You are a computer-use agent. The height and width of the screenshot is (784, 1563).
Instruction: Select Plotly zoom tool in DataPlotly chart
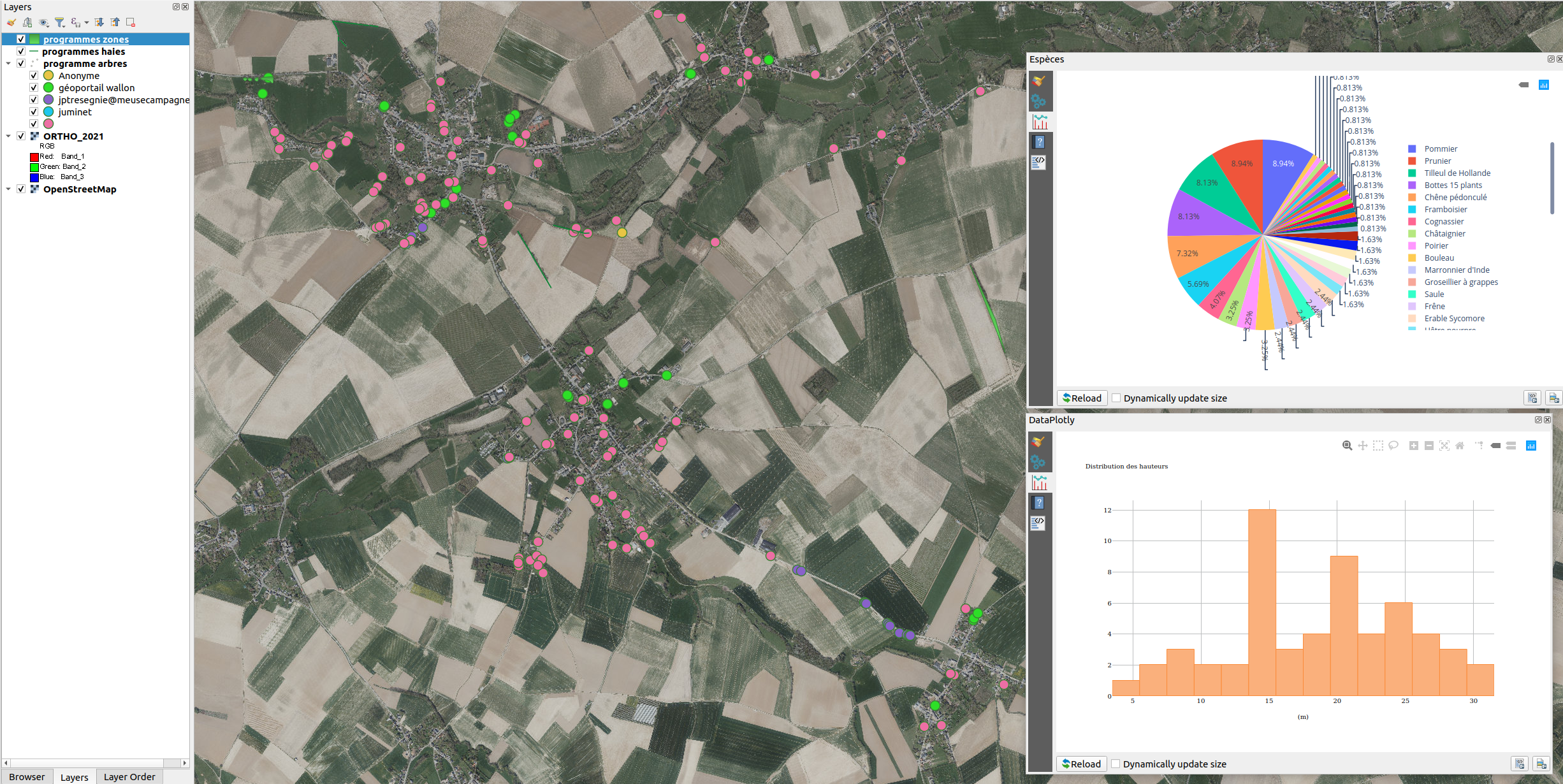coord(1347,446)
